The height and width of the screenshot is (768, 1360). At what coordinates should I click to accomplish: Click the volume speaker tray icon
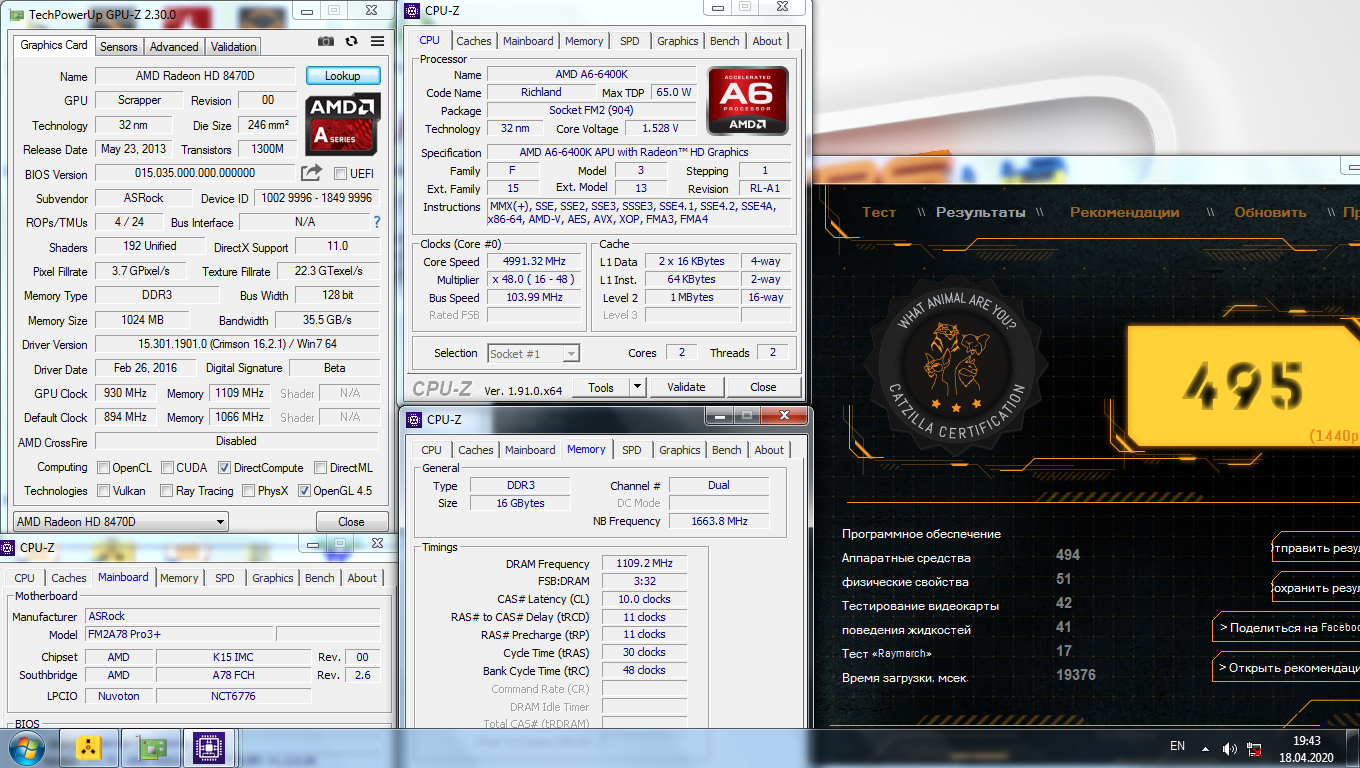1229,748
